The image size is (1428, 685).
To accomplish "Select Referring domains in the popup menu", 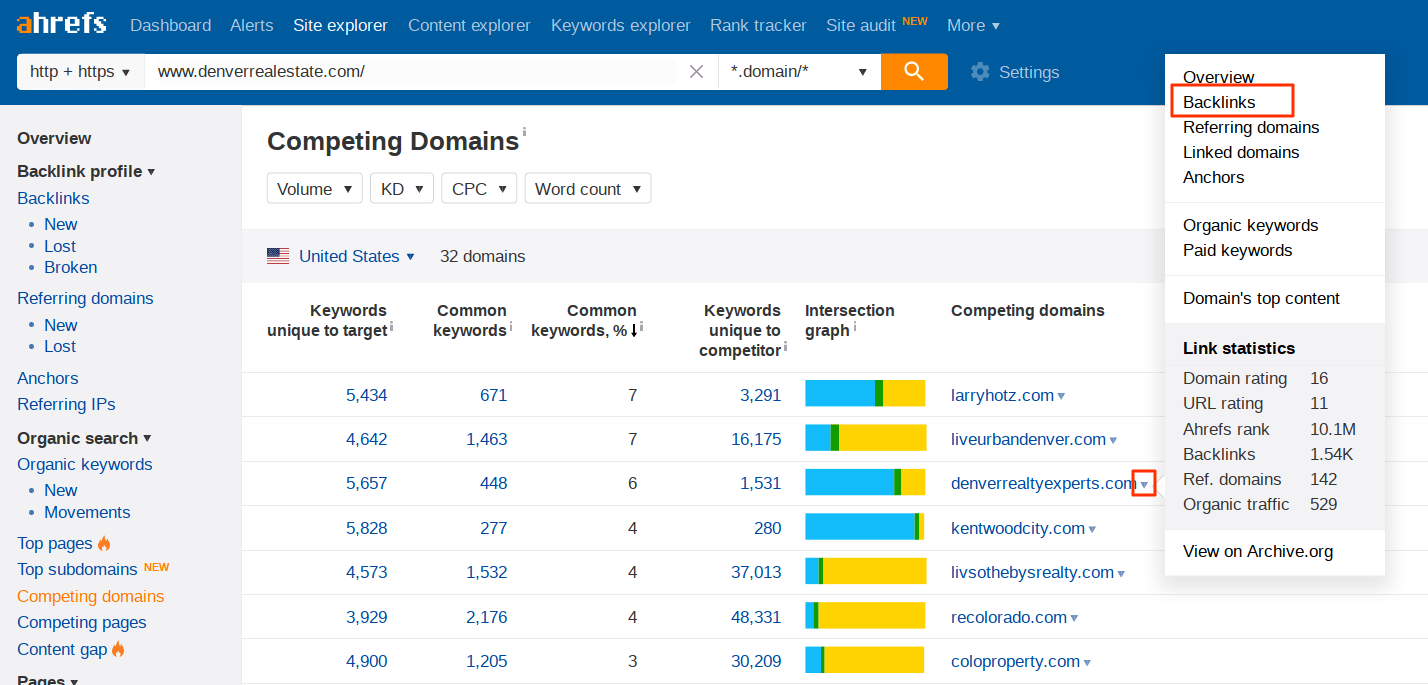I will (1251, 127).
